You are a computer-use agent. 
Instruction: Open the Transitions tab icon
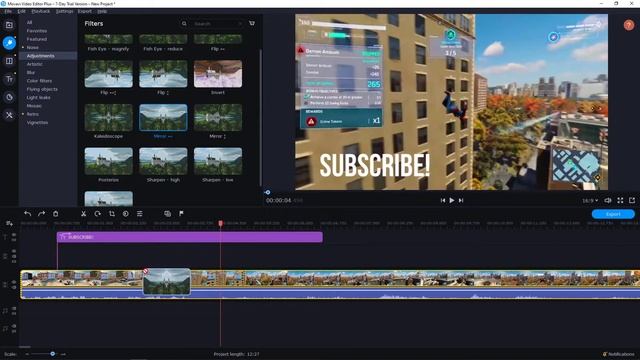point(9,61)
